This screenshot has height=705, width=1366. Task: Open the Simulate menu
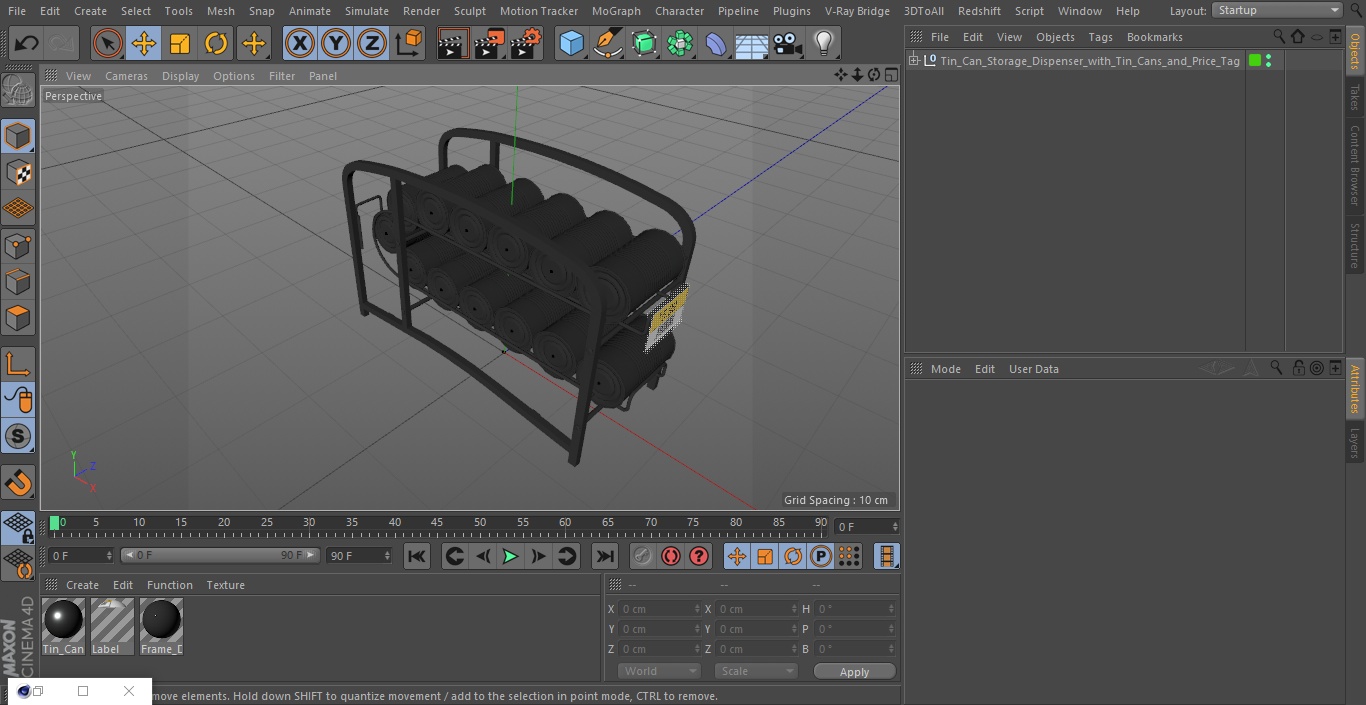[367, 11]
